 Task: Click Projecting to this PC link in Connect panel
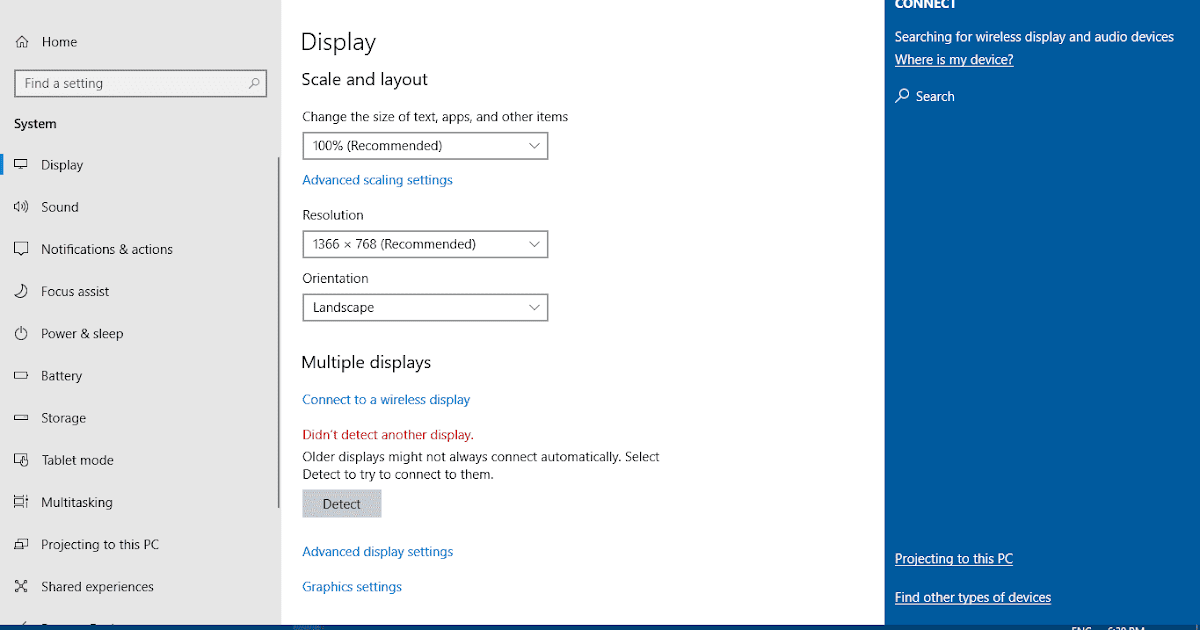pyautogui.click(x=954, y=559)
